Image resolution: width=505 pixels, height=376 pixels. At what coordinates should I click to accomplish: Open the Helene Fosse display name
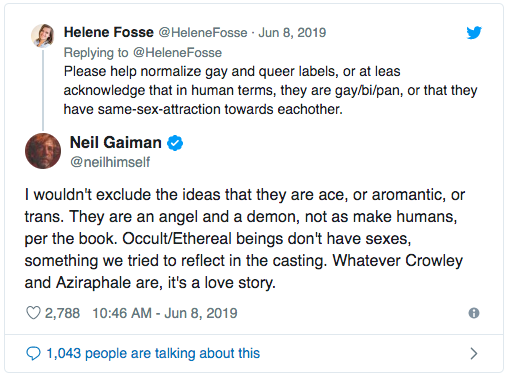point(109,32)
